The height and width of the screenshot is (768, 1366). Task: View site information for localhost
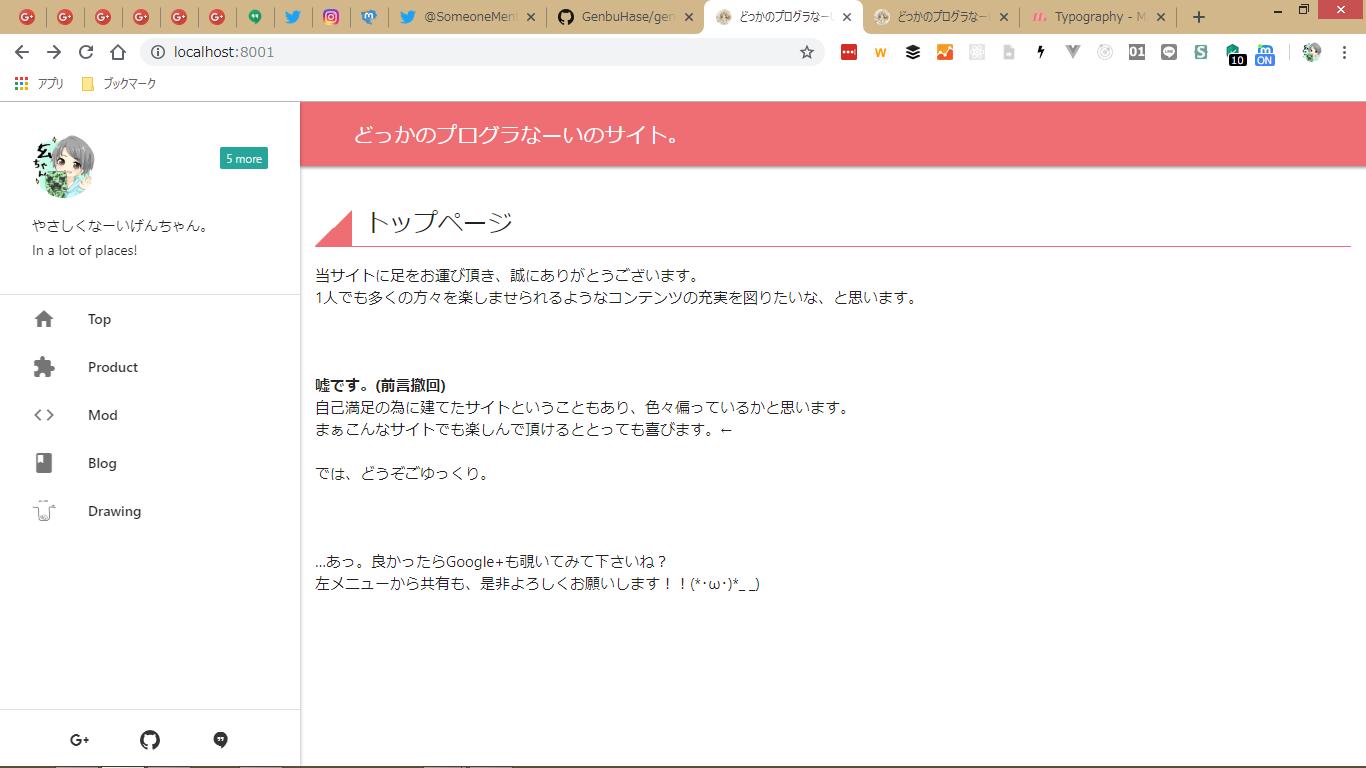coord(158,52)
